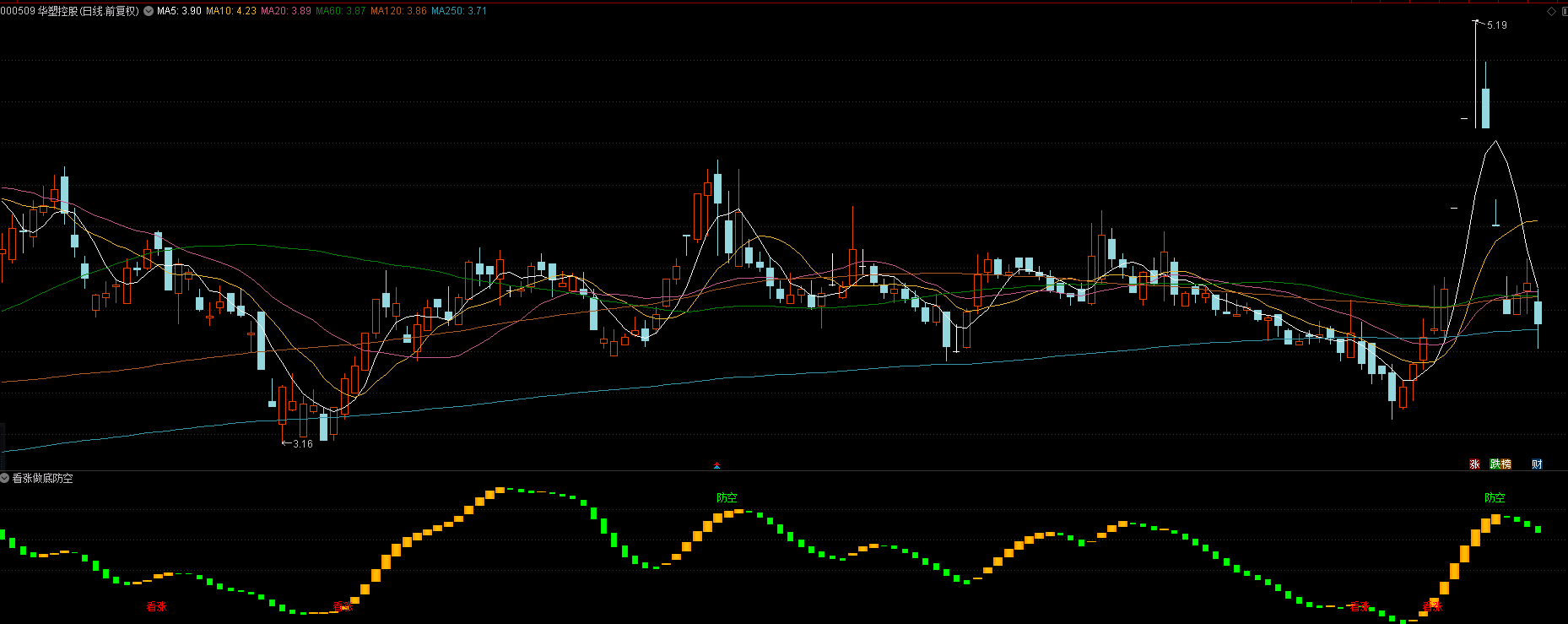Select the MA10: 4.23 label
This screenshot has height=624, width=1568.
tap(231, 11)
